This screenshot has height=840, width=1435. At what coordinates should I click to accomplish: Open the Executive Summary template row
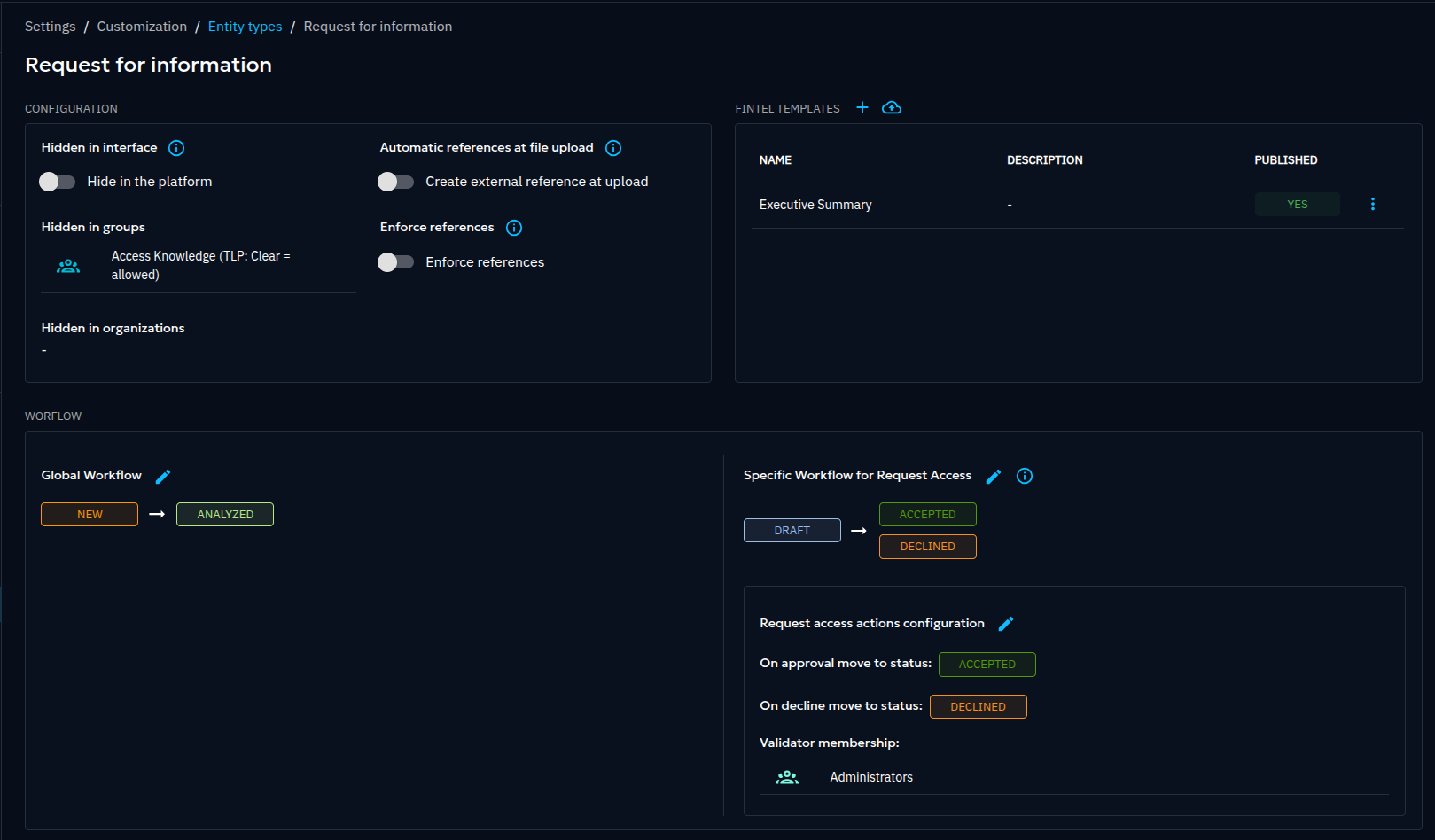815,205
